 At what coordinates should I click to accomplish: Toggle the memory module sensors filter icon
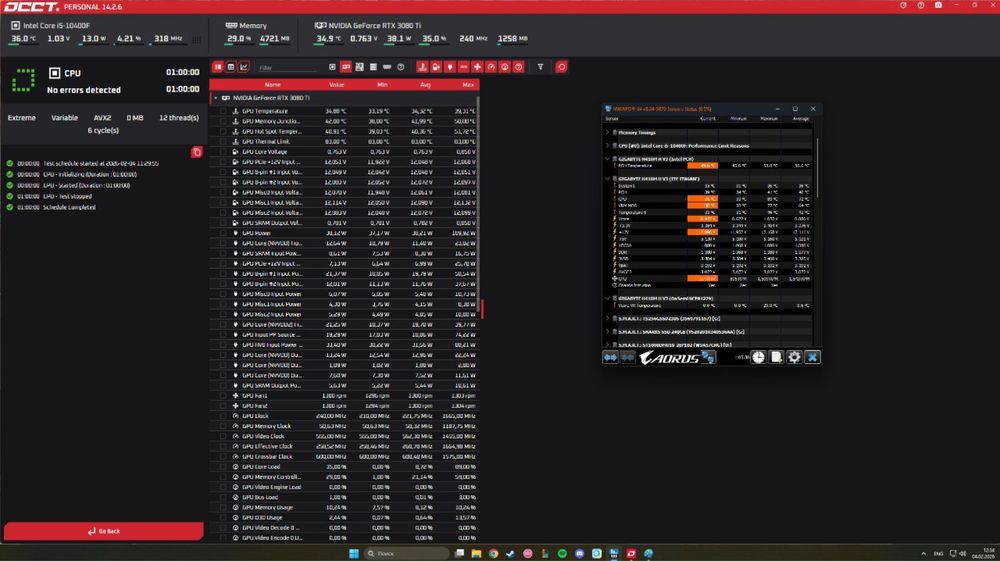pyautogui.click(x=387, y=67)
